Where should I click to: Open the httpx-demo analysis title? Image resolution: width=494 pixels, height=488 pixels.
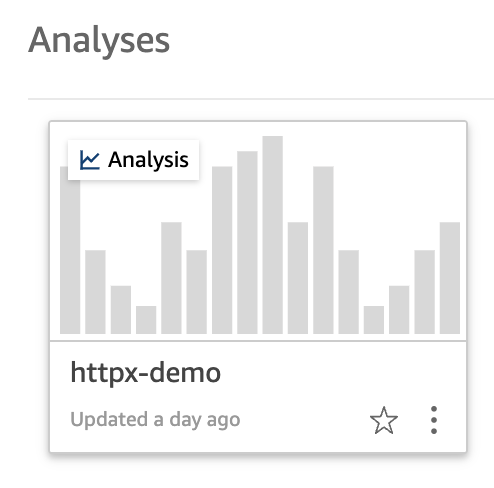tap(145, 373)
